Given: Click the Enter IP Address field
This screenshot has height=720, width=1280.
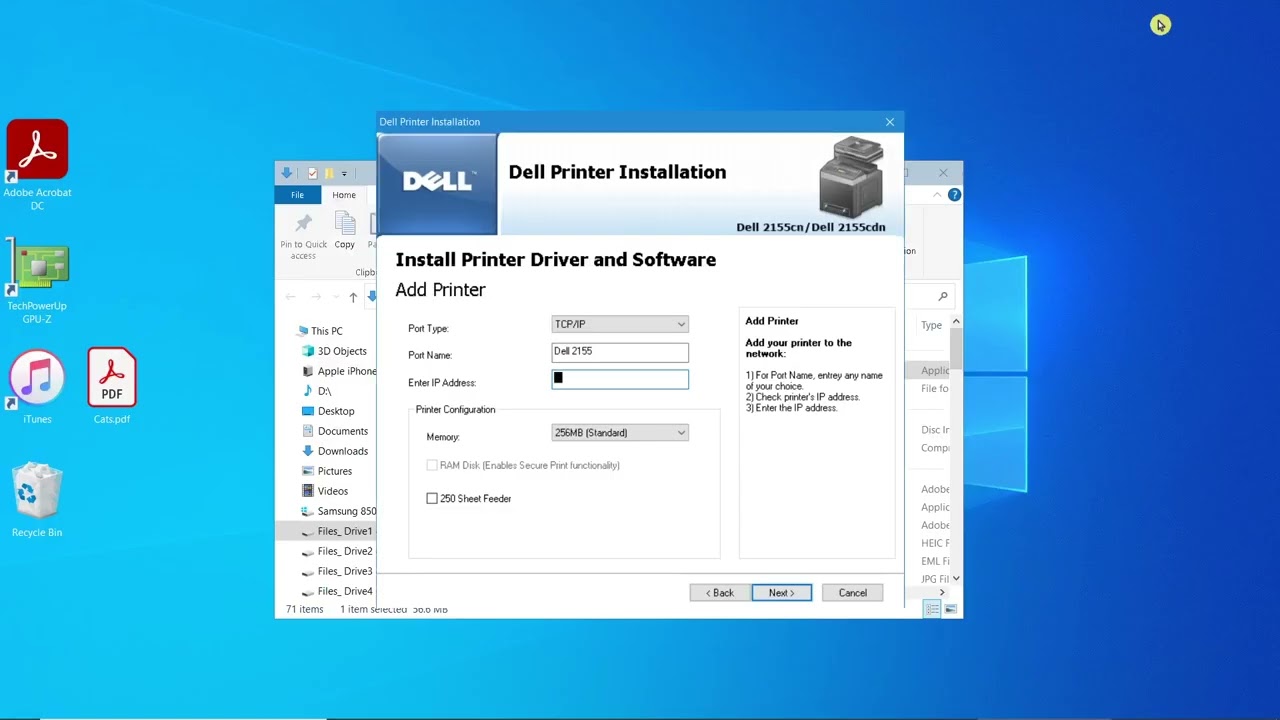Looking at the screenshot, I should (x=620, y=379).
